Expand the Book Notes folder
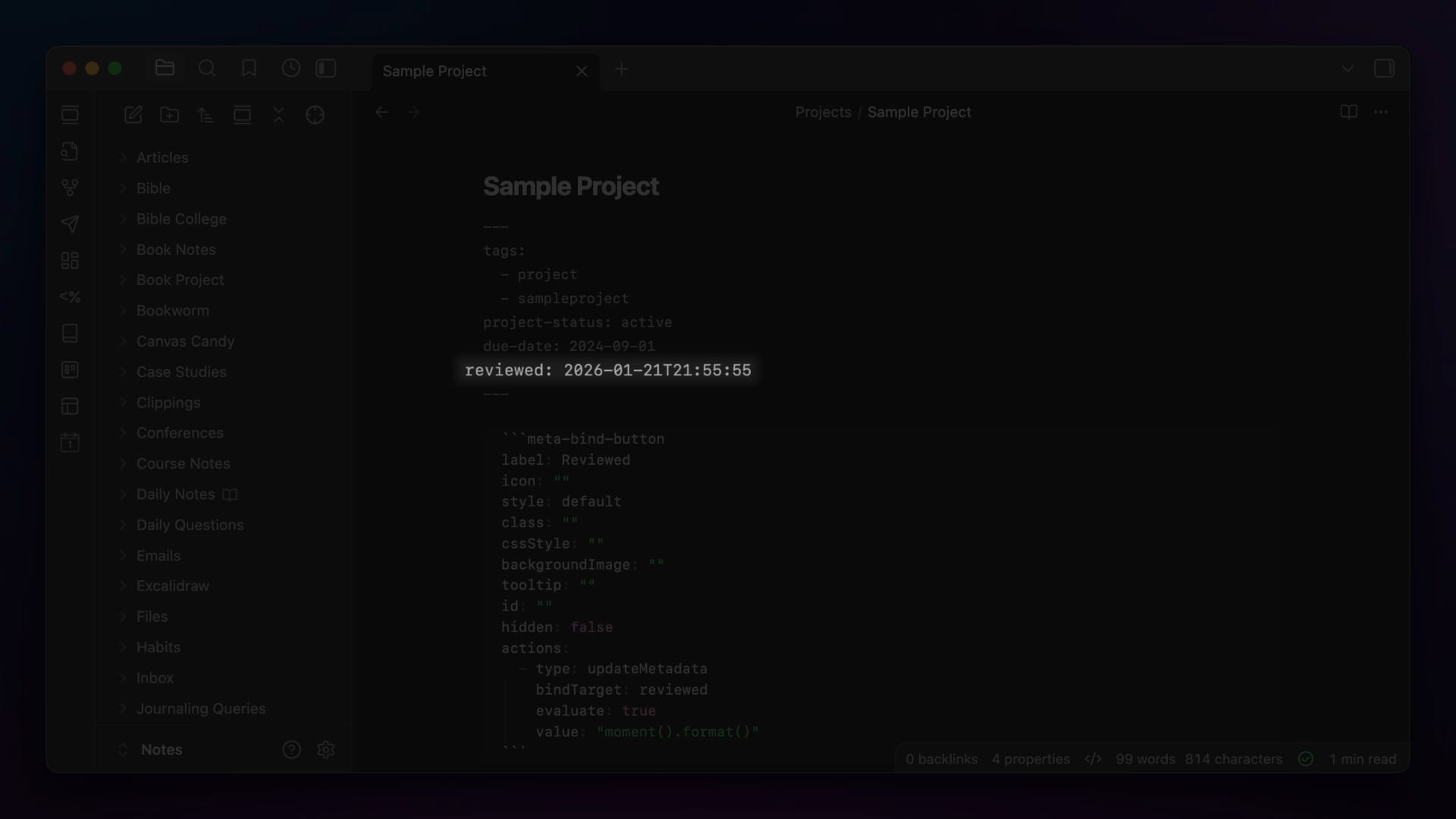1456x819 pixels. (176, 249)
